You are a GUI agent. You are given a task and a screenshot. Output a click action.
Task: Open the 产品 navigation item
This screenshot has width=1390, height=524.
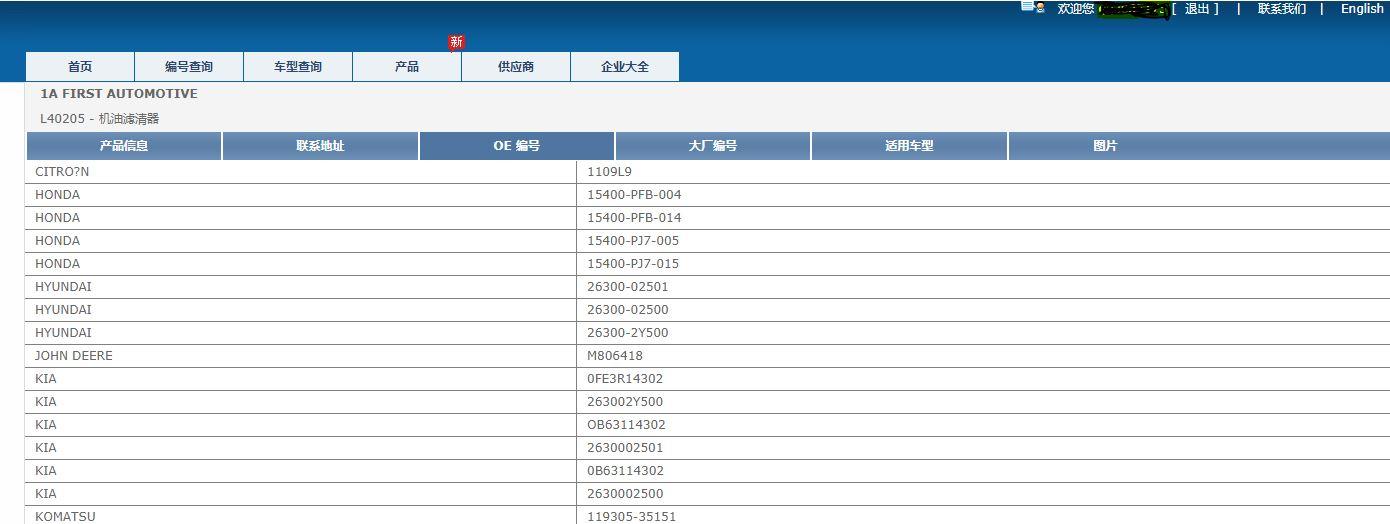[x=407, y=67]
